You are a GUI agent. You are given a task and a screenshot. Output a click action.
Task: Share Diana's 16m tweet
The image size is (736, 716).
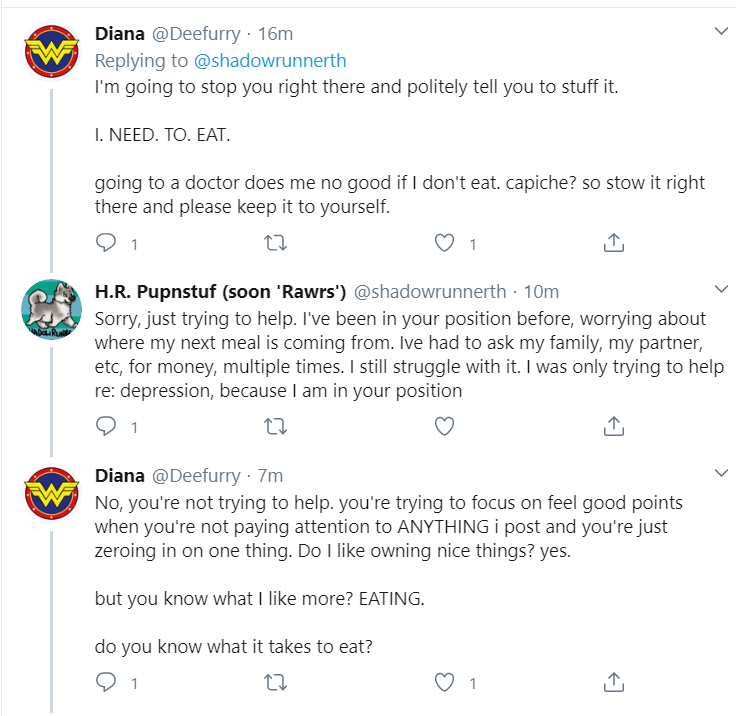point(613,243)
